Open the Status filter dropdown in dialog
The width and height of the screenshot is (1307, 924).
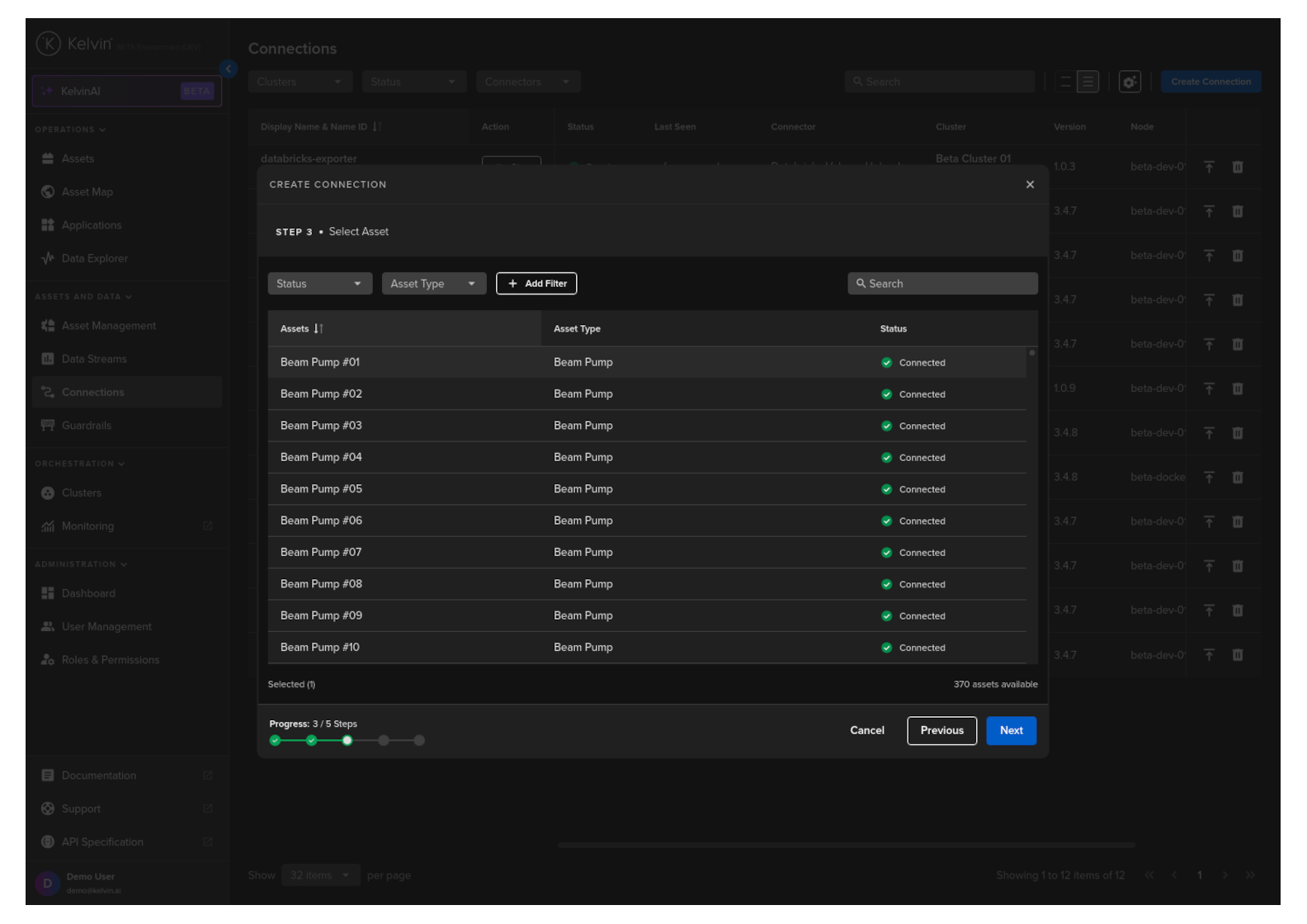pyautogui.click(x=319, y=284)
